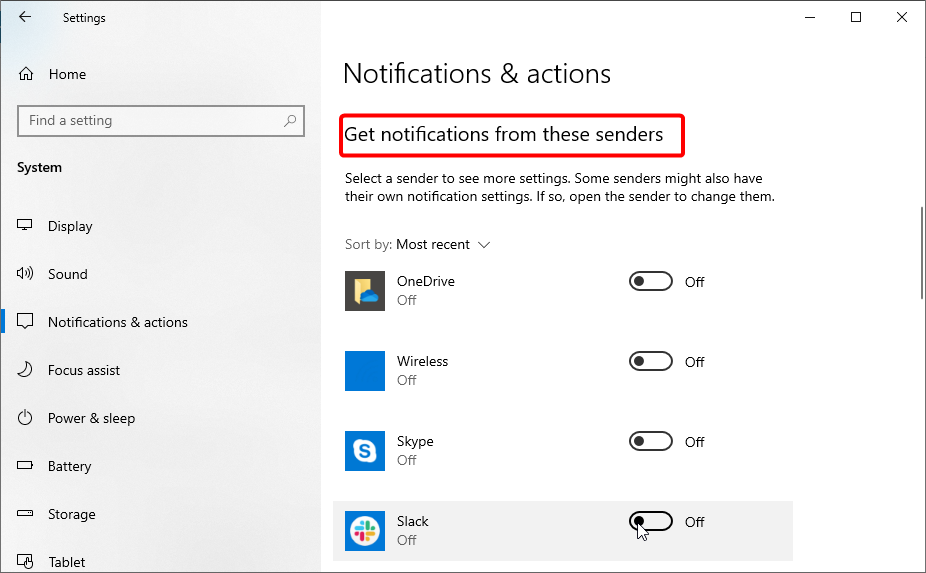The height and width of the screenshot is (573, 926).
Task: Minimize the Settings window
Action: [810, 17]
